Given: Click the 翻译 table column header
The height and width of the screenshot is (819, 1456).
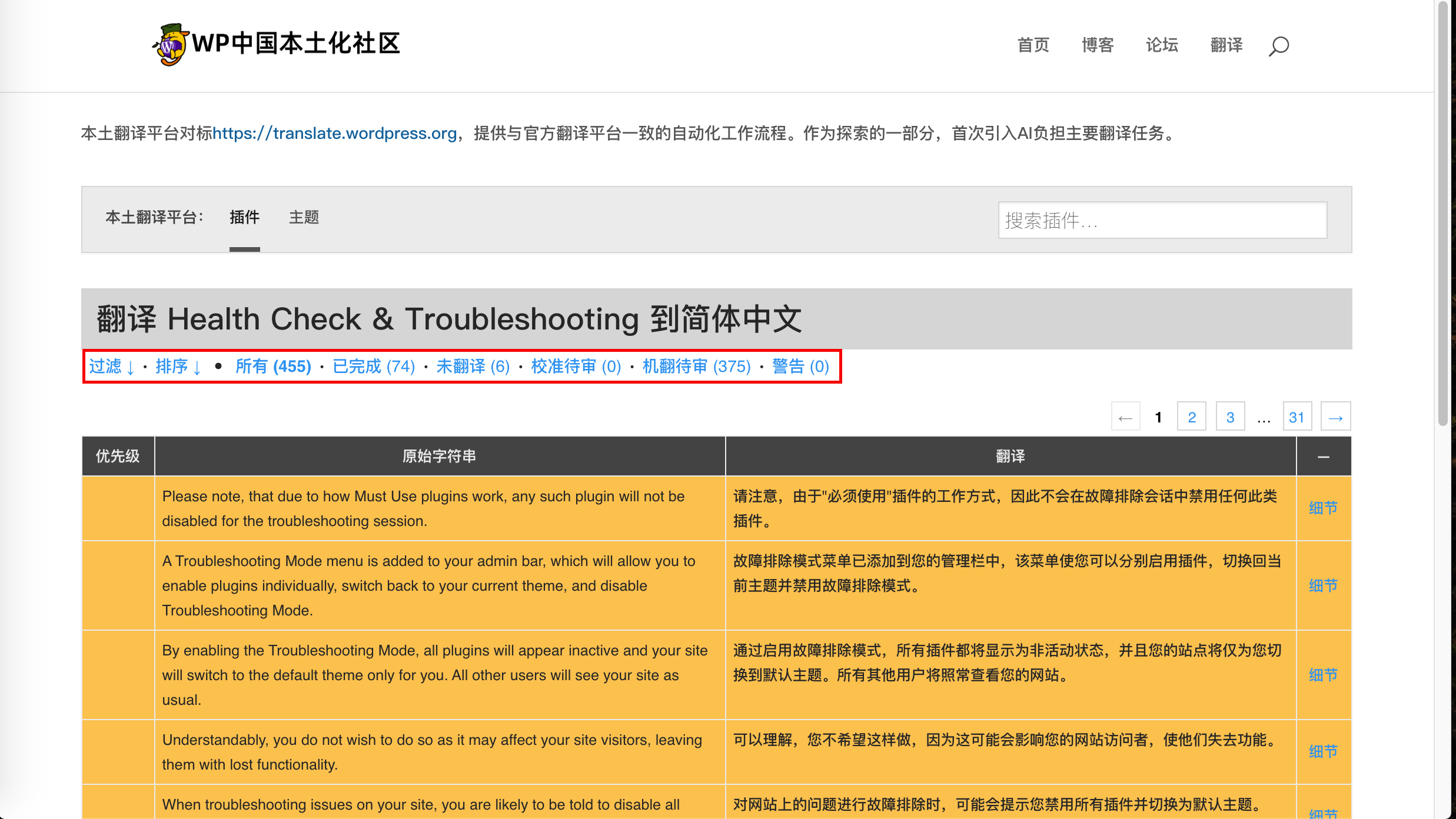Looking at the screenshot, I should [x=1010, y=457].
